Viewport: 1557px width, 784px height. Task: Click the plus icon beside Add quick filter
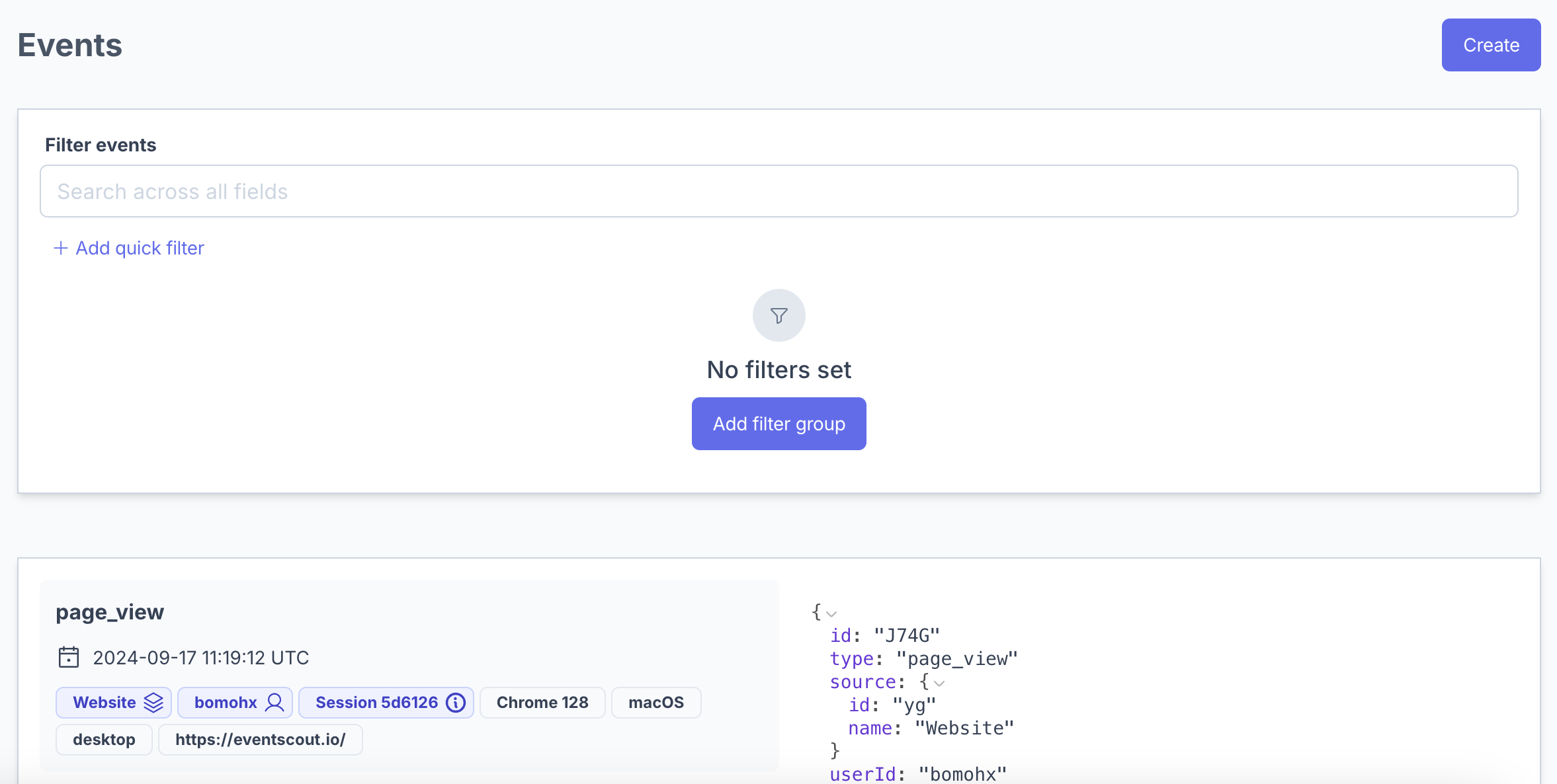click(x=60, y=248)
